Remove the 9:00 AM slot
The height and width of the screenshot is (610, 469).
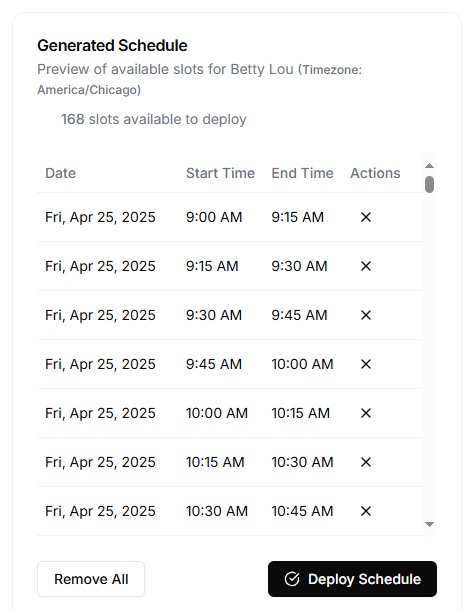(x=366, y=217)
